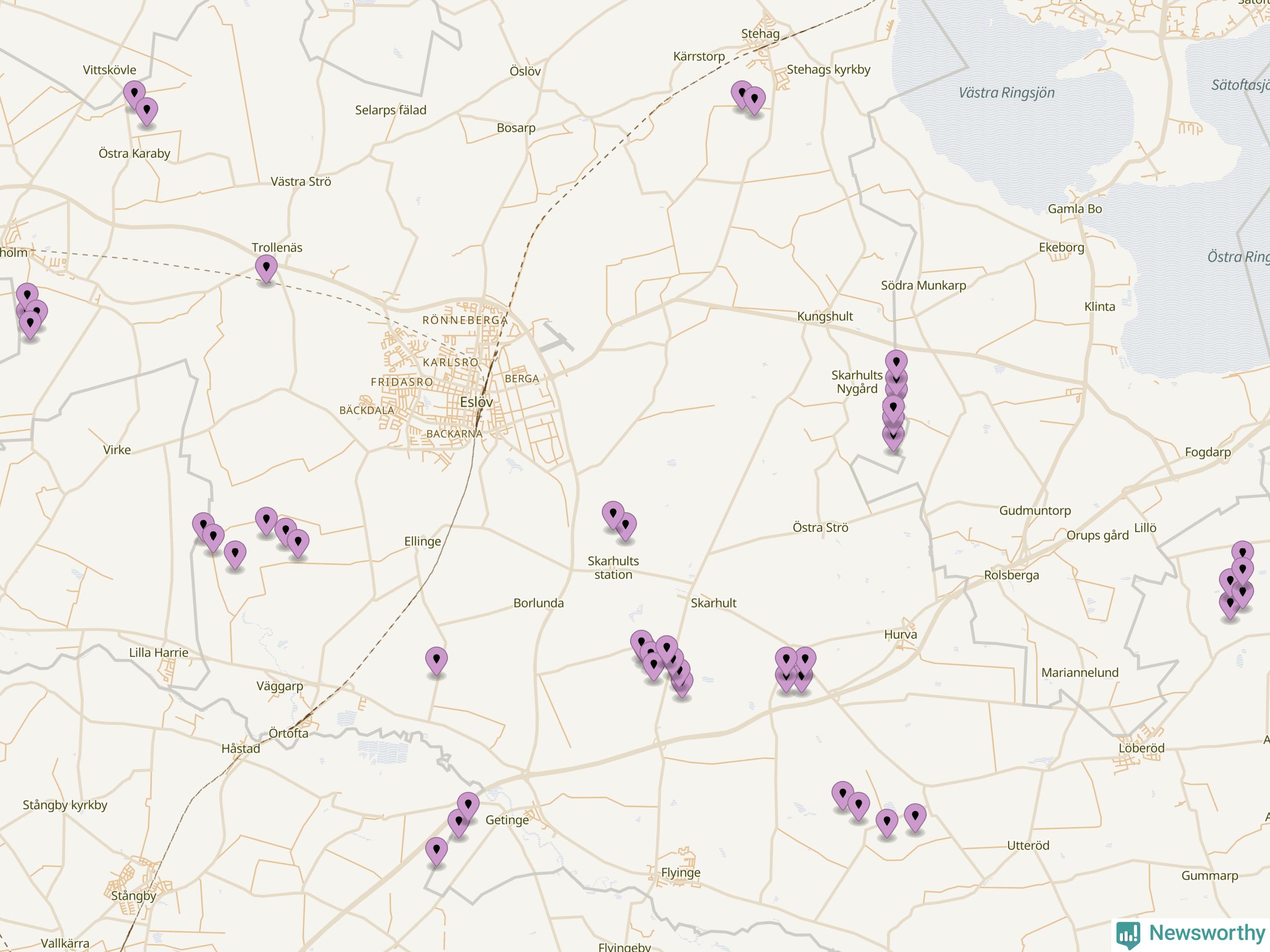This screenshot has width=1270, height=952.
Task: Select the left pin beside Stehags kyrkby
Action: tap(742, 95)
